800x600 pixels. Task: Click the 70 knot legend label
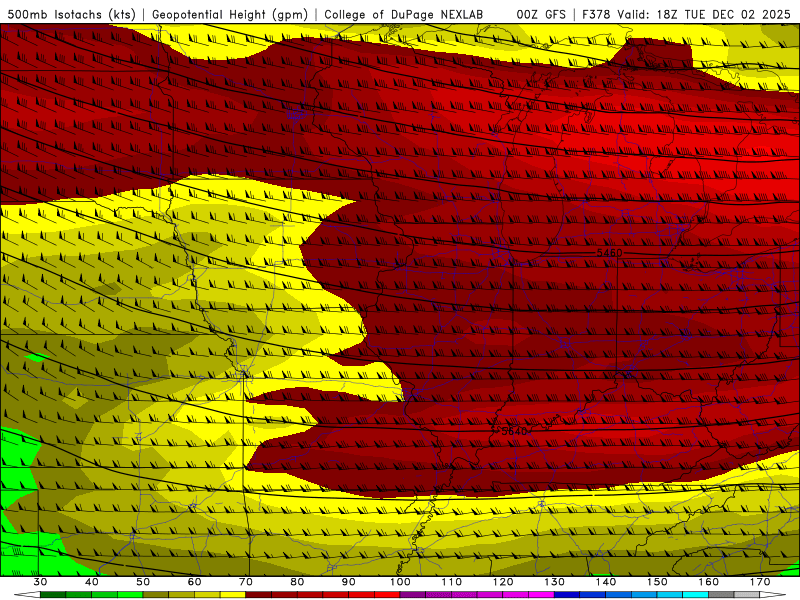click(x=246, y=582)
